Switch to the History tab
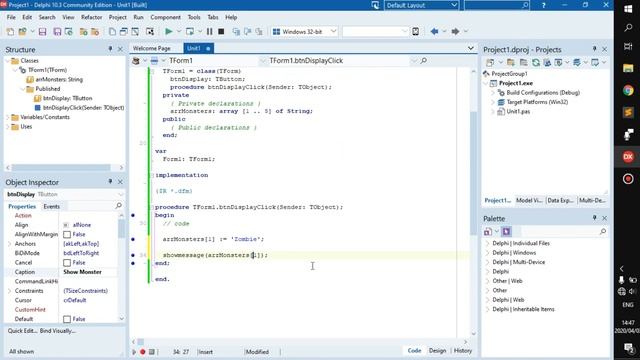The height and width of the screenshot is (360, 640). (x=462, y=351)
